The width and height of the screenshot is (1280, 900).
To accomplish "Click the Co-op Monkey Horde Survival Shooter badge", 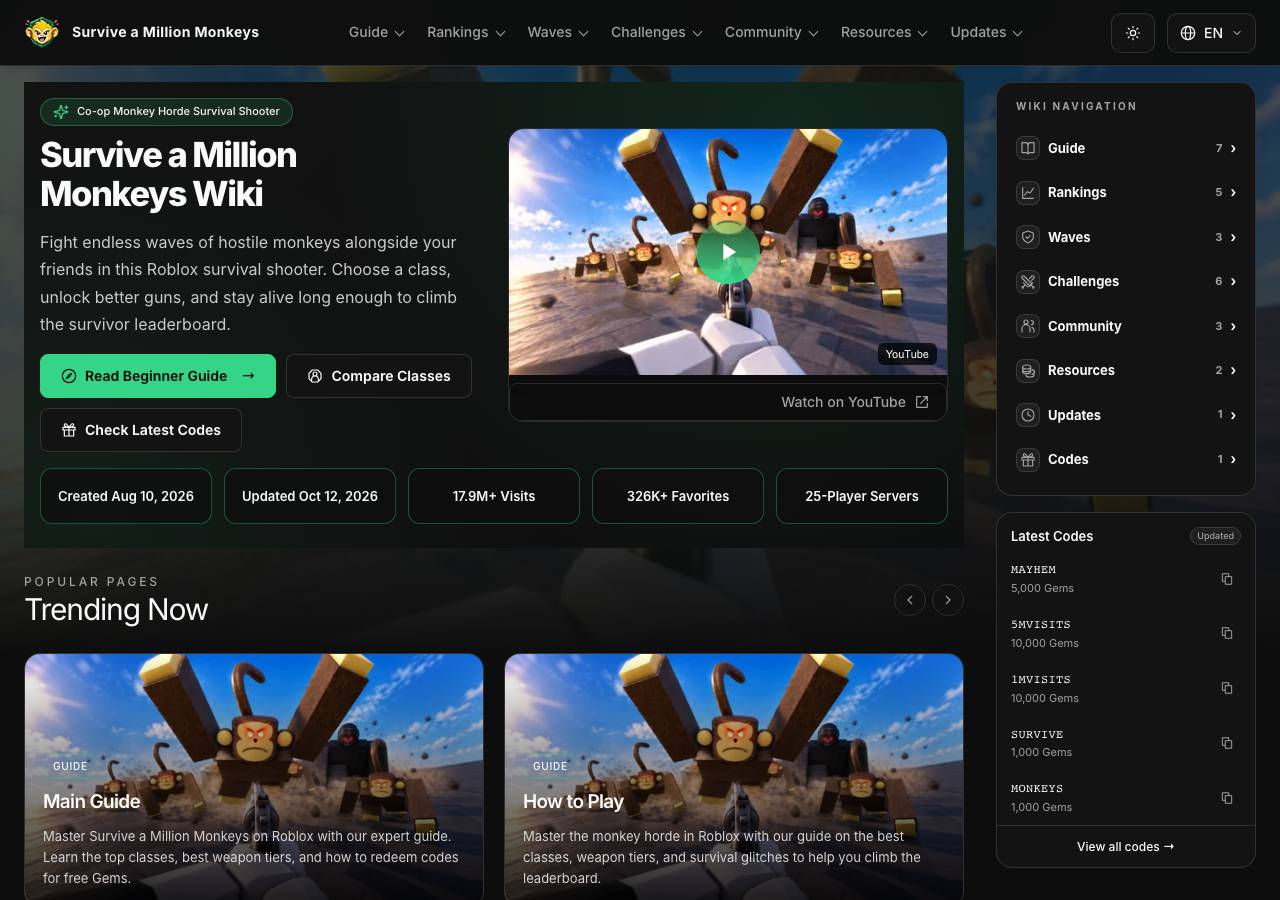I will click(x=167, y=112).
